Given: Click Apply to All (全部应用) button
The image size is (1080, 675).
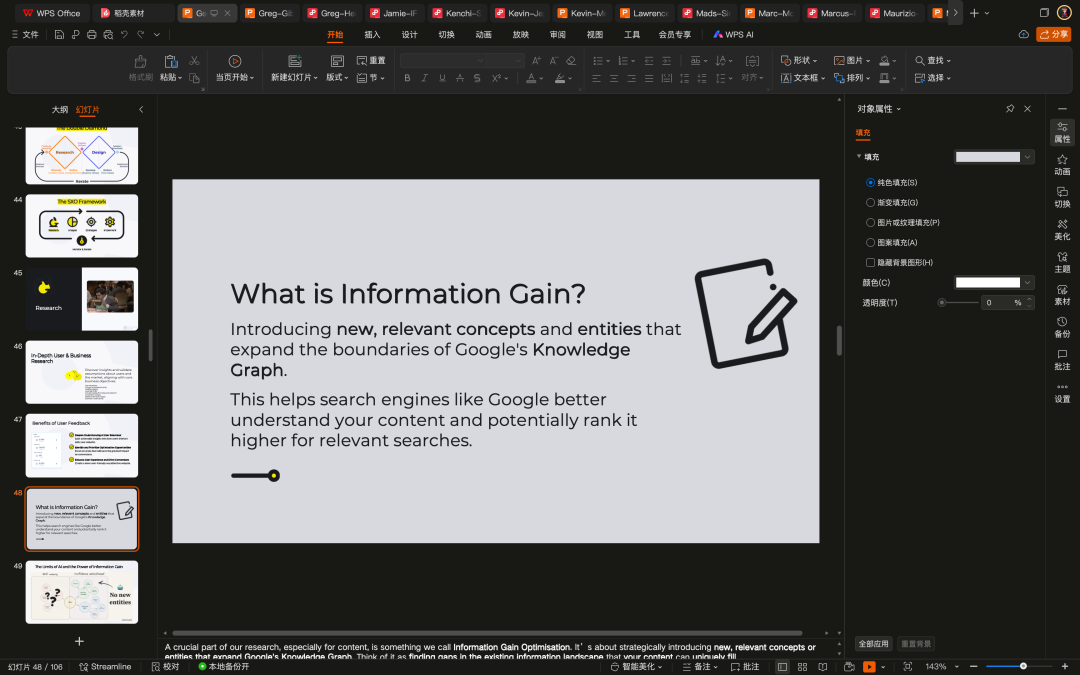Looking at the screenshot, I should click(873, 644).
